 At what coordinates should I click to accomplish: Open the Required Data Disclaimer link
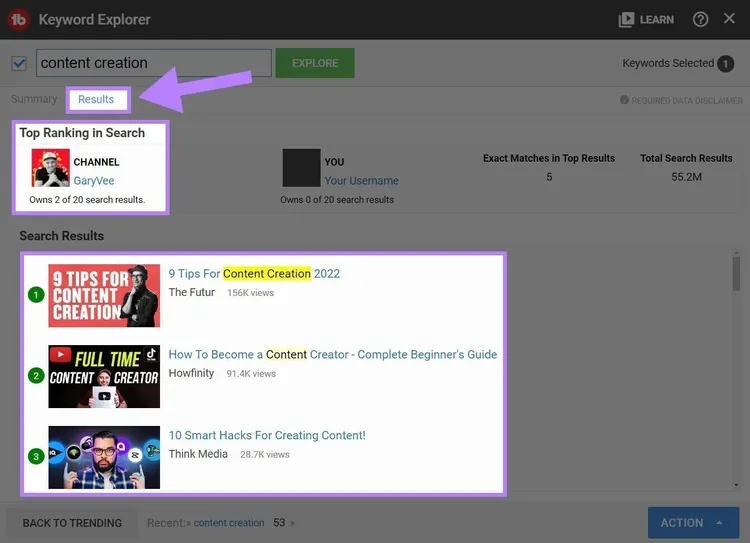pyautogui.click(x=687, y=100)
